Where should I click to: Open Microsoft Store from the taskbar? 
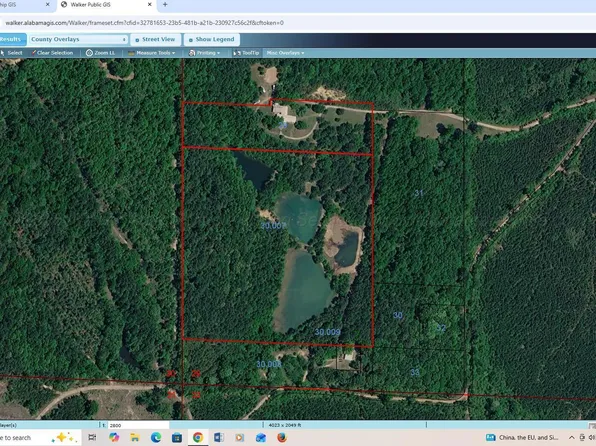(177, 438)
